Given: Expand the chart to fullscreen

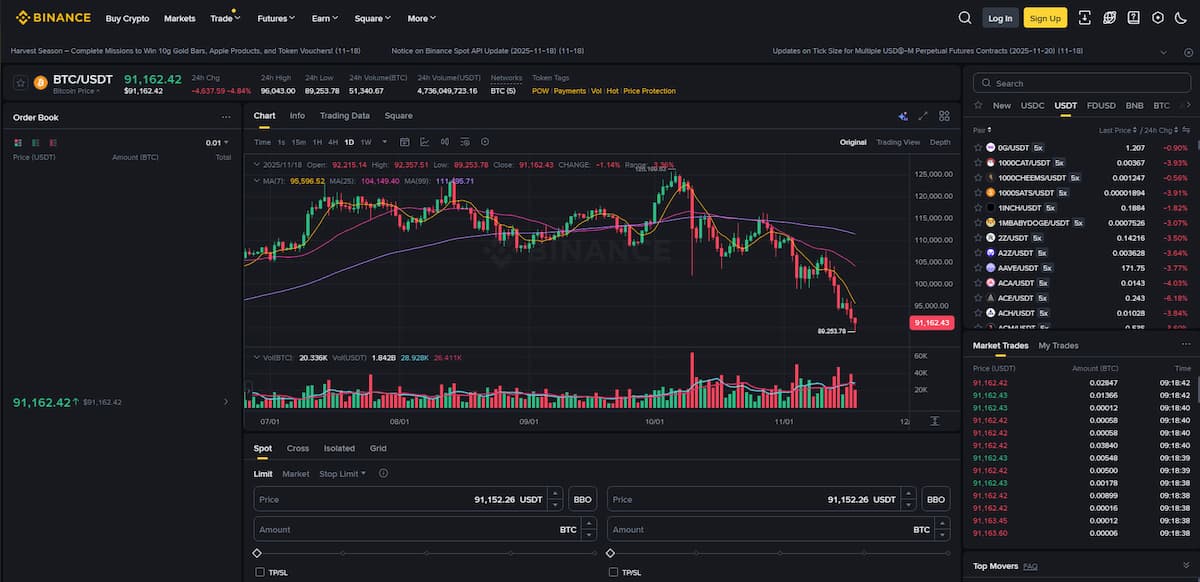Looking at the screenshot, I should click(x=924, y=116).
